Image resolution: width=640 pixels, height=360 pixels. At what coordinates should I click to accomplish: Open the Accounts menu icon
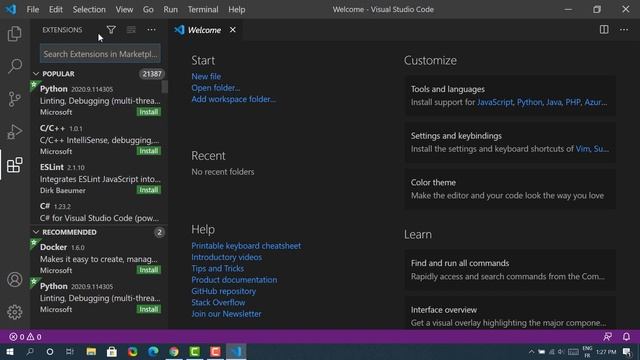(15, 280)
